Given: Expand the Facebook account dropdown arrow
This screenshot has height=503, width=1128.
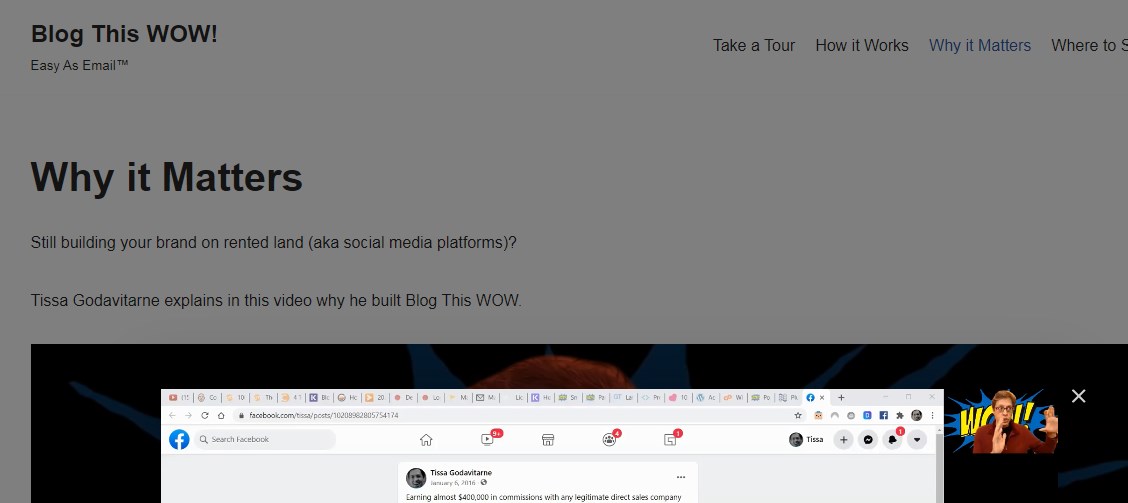Looking at the screenshot, I should tap(917, 440).
